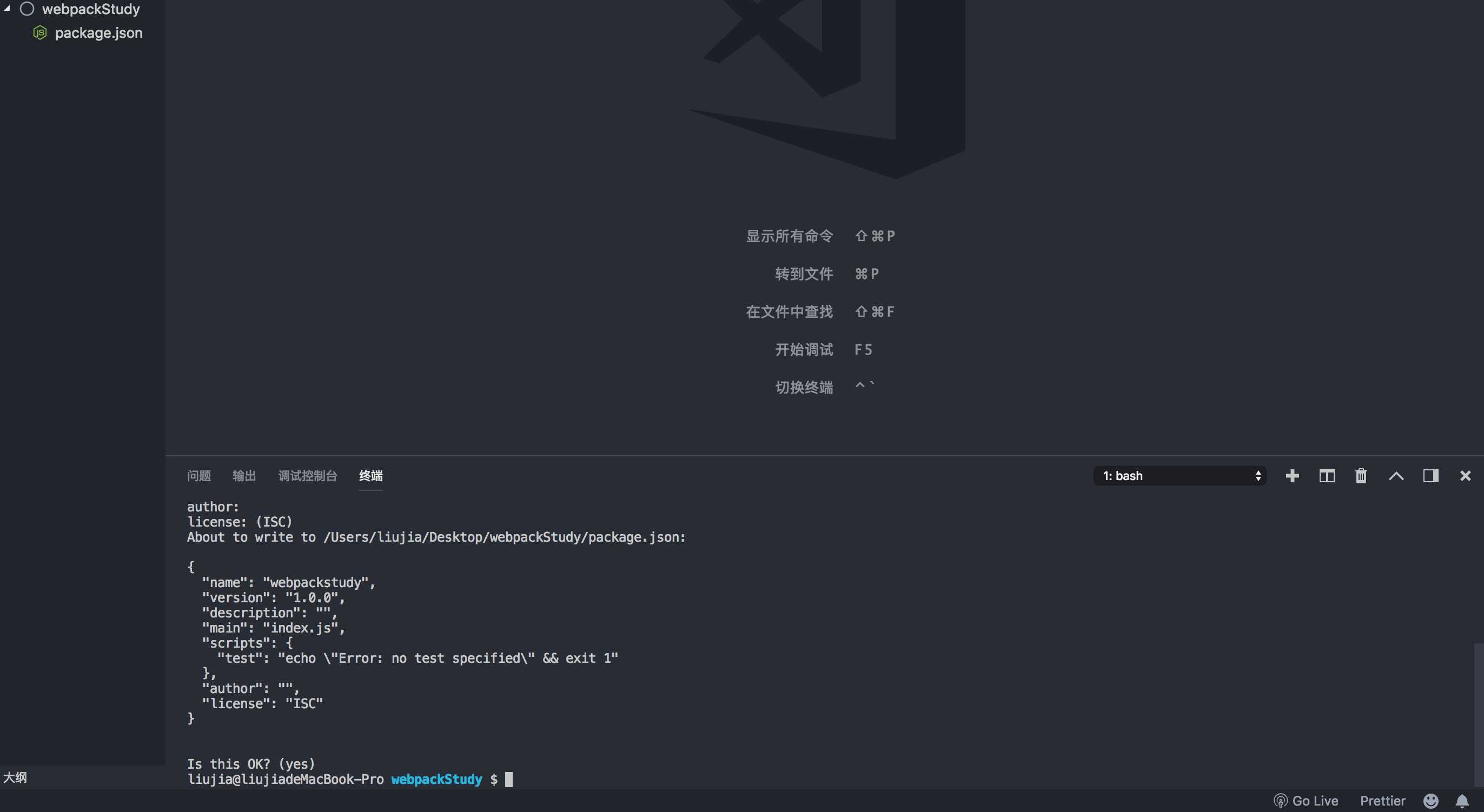Click 'Is this OK? (yes)' line

pyautogui.click(x=251, y=764)
